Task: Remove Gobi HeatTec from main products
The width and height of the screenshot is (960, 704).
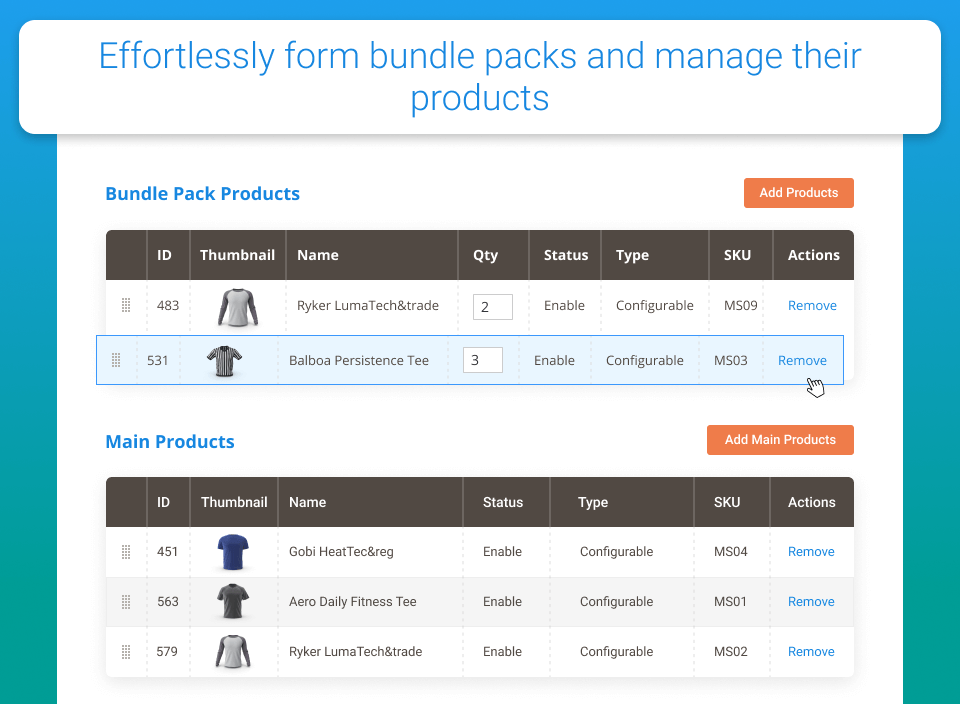Action: pos(811,552)
